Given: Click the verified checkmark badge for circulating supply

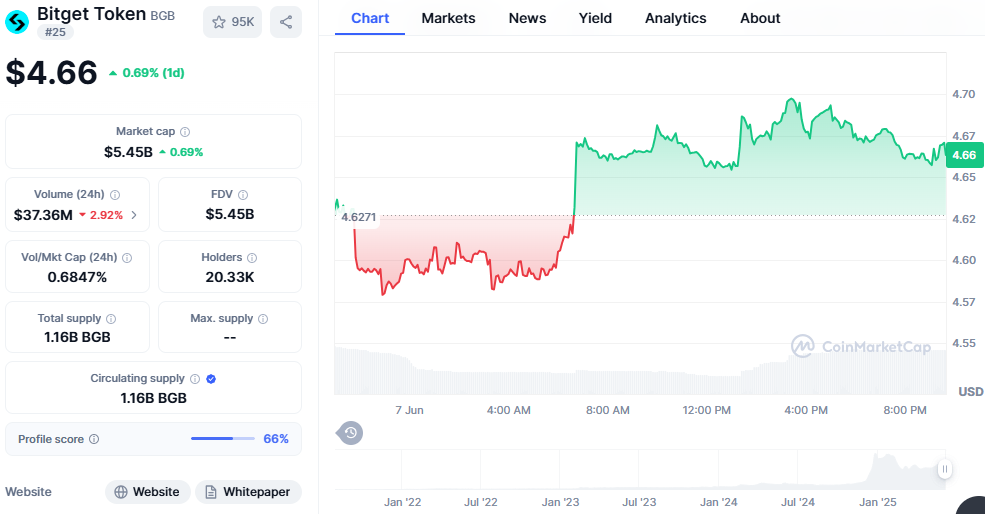Looking at the screenshot, I should [x=211, y=379].
